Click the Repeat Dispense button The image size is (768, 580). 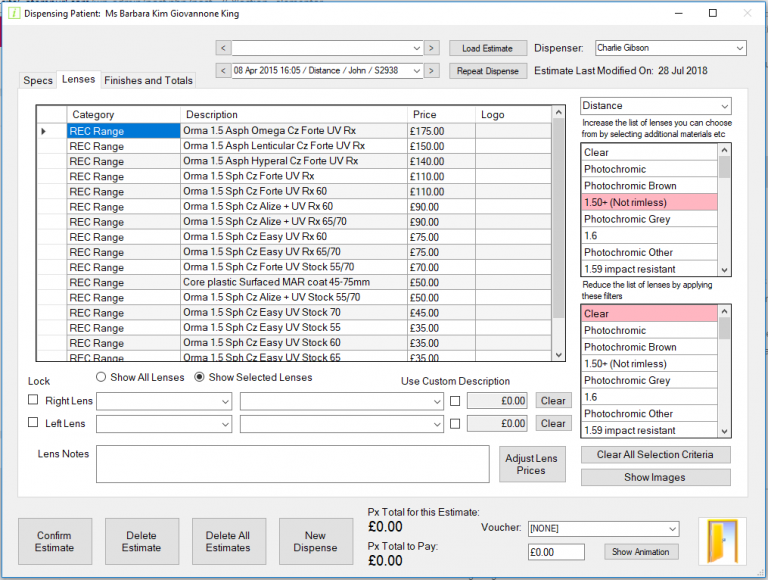point(487,71)
